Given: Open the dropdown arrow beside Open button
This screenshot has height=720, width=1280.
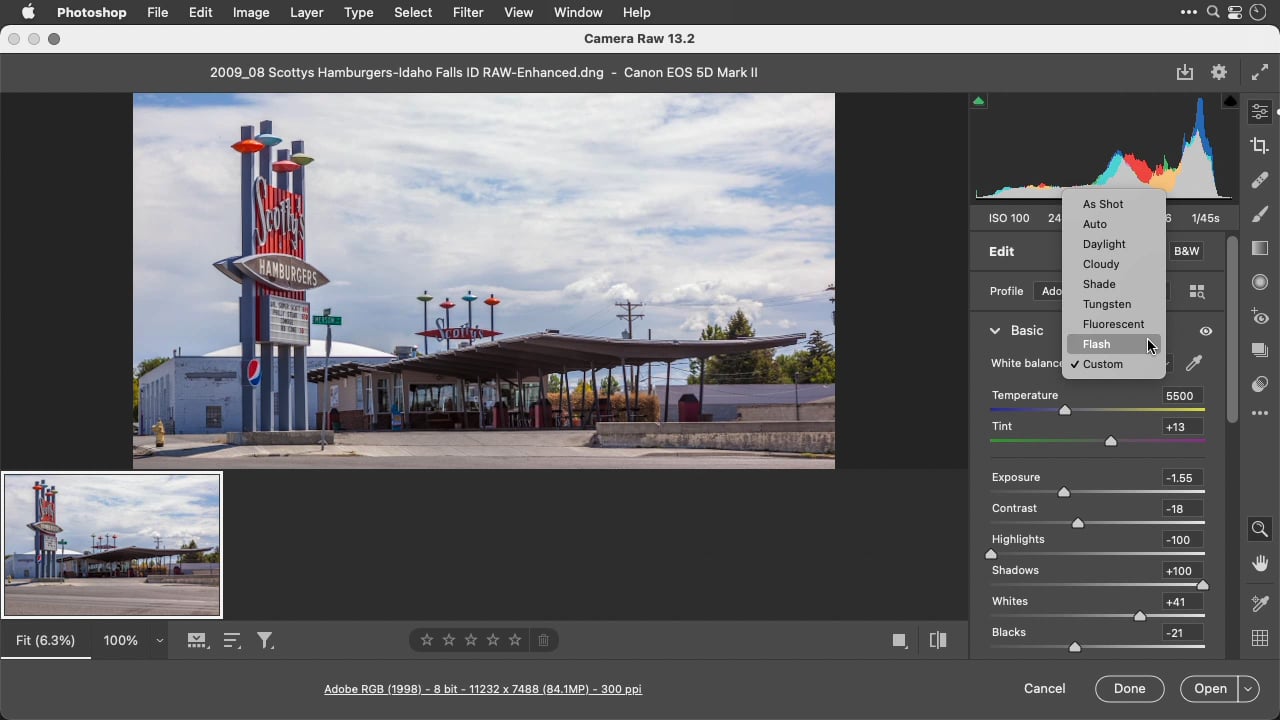Looking at the screenshot, I should (x=1248, y=689).
